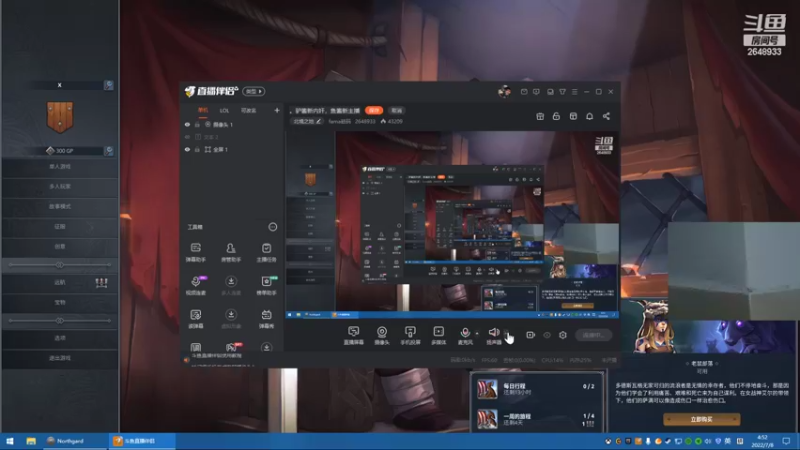
Task: Open the 虚拟形象 download tool
Action: coord(231,318)
